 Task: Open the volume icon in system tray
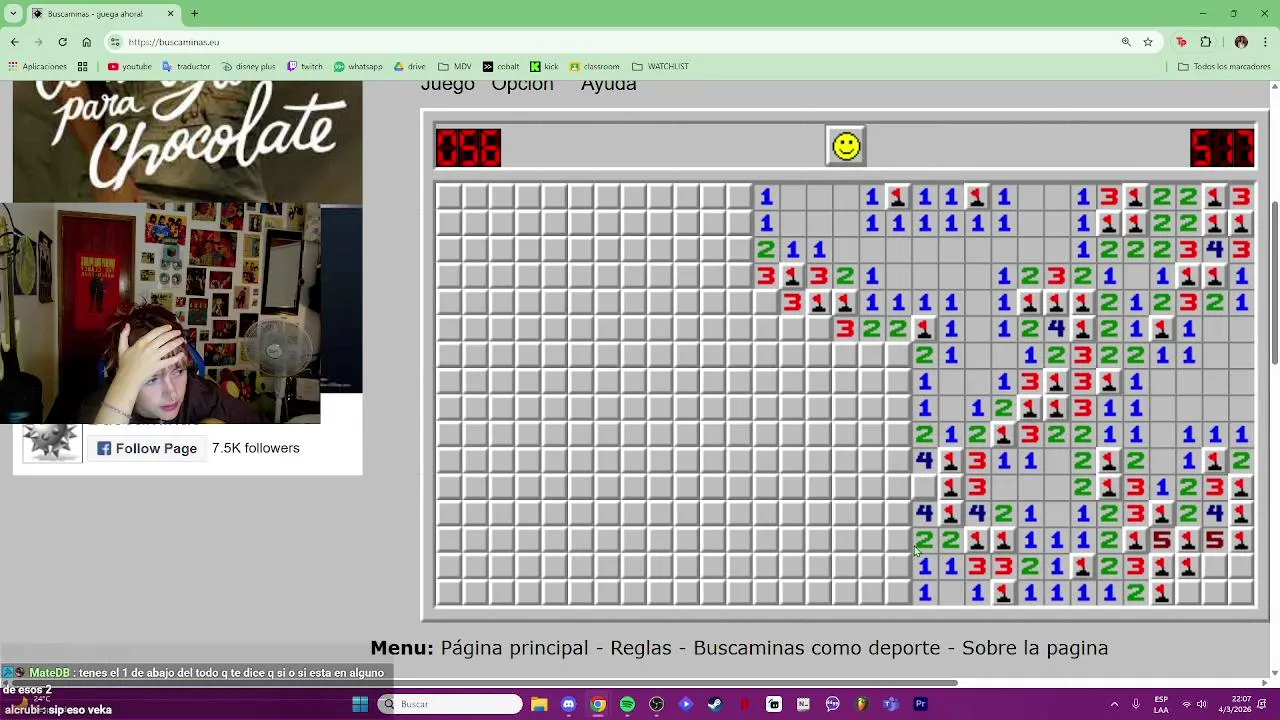[x=1201, y=704]
